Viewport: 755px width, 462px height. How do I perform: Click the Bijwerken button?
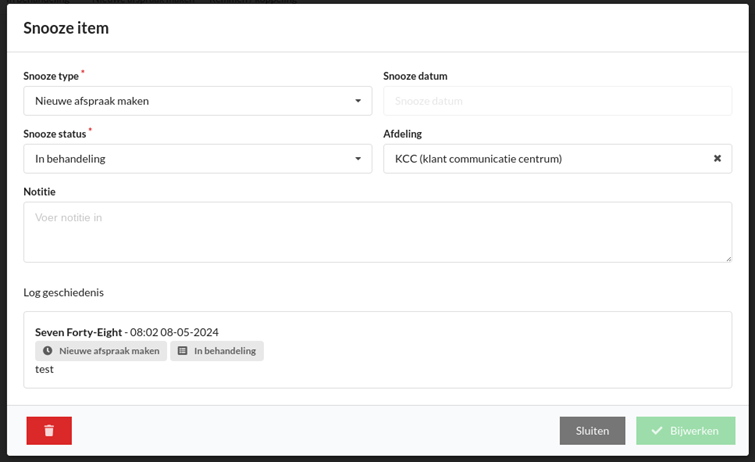[686, 431]
